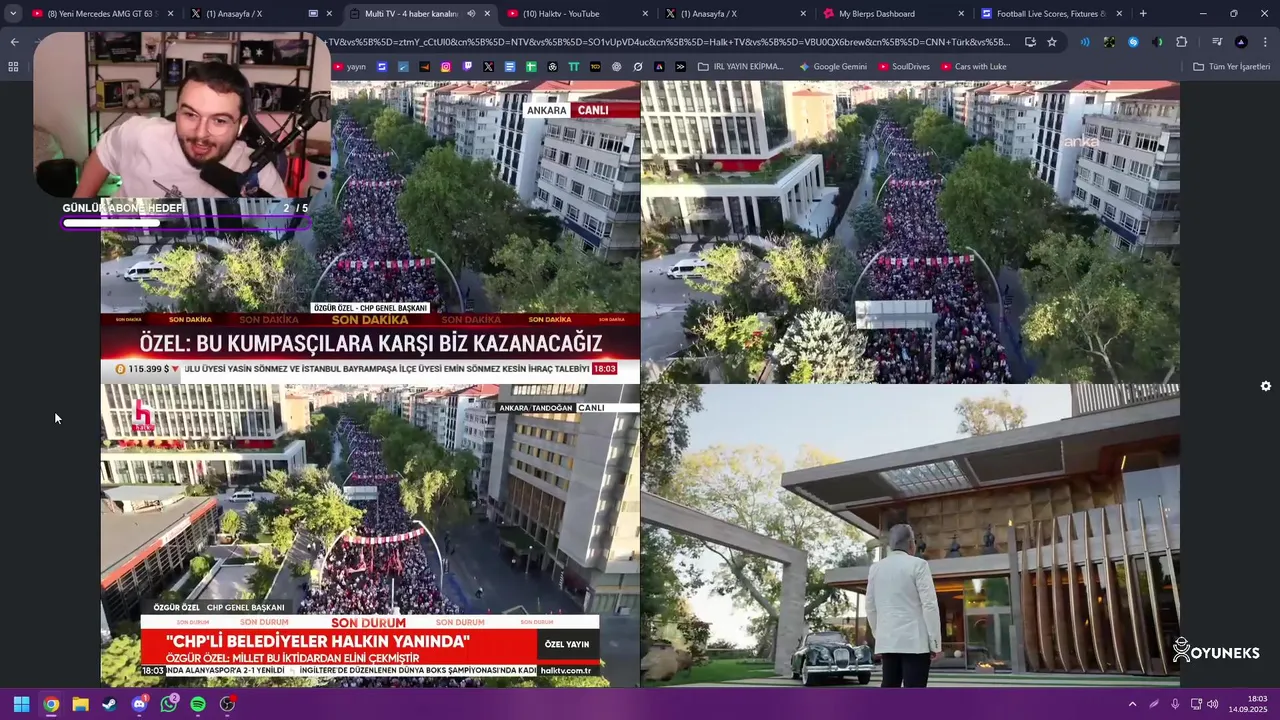Click the top-right ANKA stream video
Screen dimensions: 1280x720
pos(910,232)
